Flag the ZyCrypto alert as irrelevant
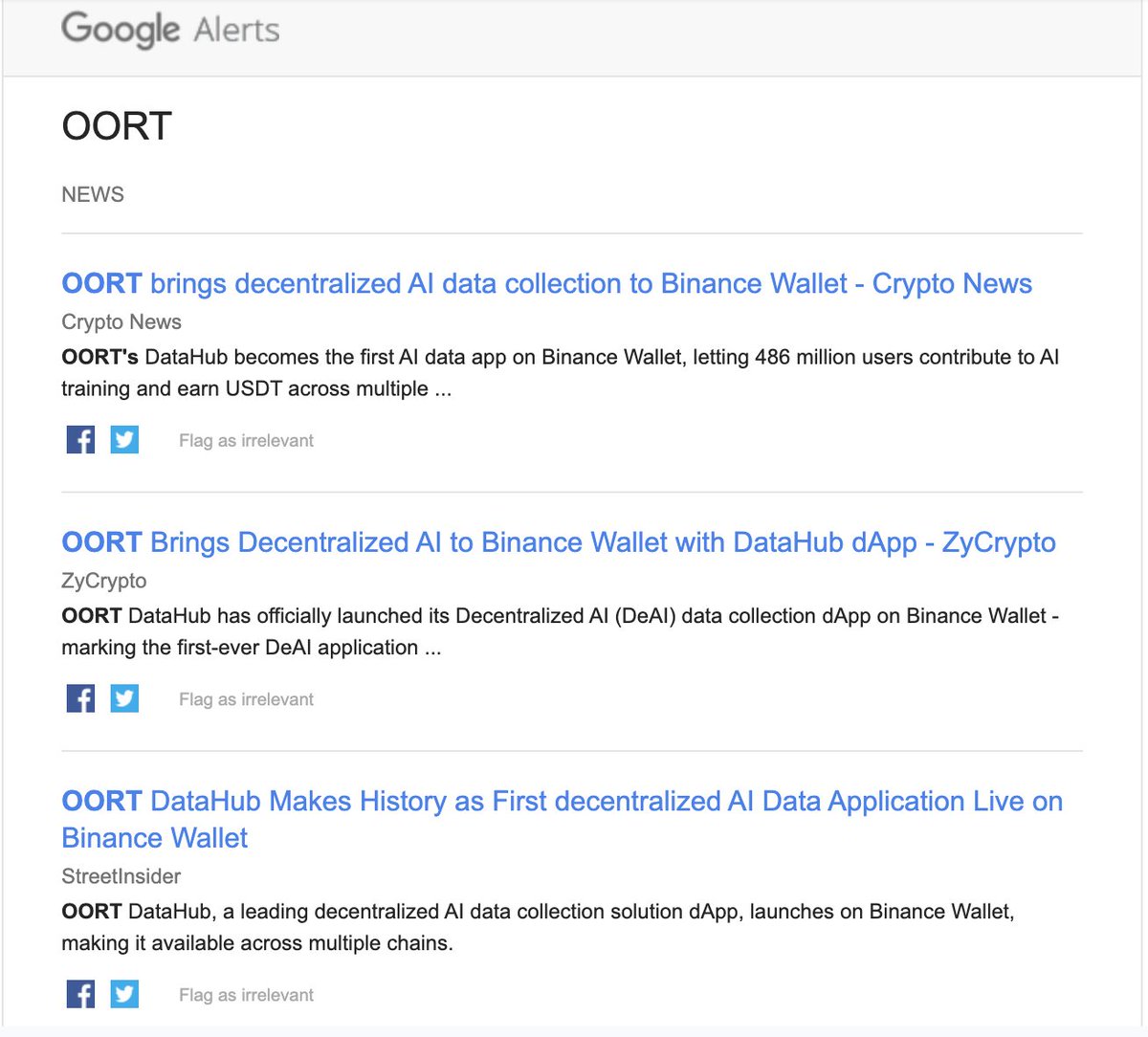 point(245,699)
